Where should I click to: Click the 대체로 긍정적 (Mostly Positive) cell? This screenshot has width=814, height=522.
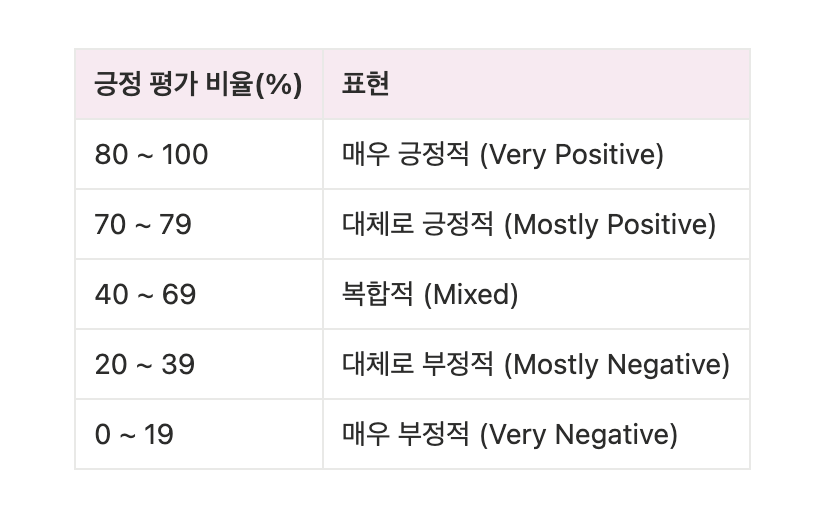(x=536, y=224)
